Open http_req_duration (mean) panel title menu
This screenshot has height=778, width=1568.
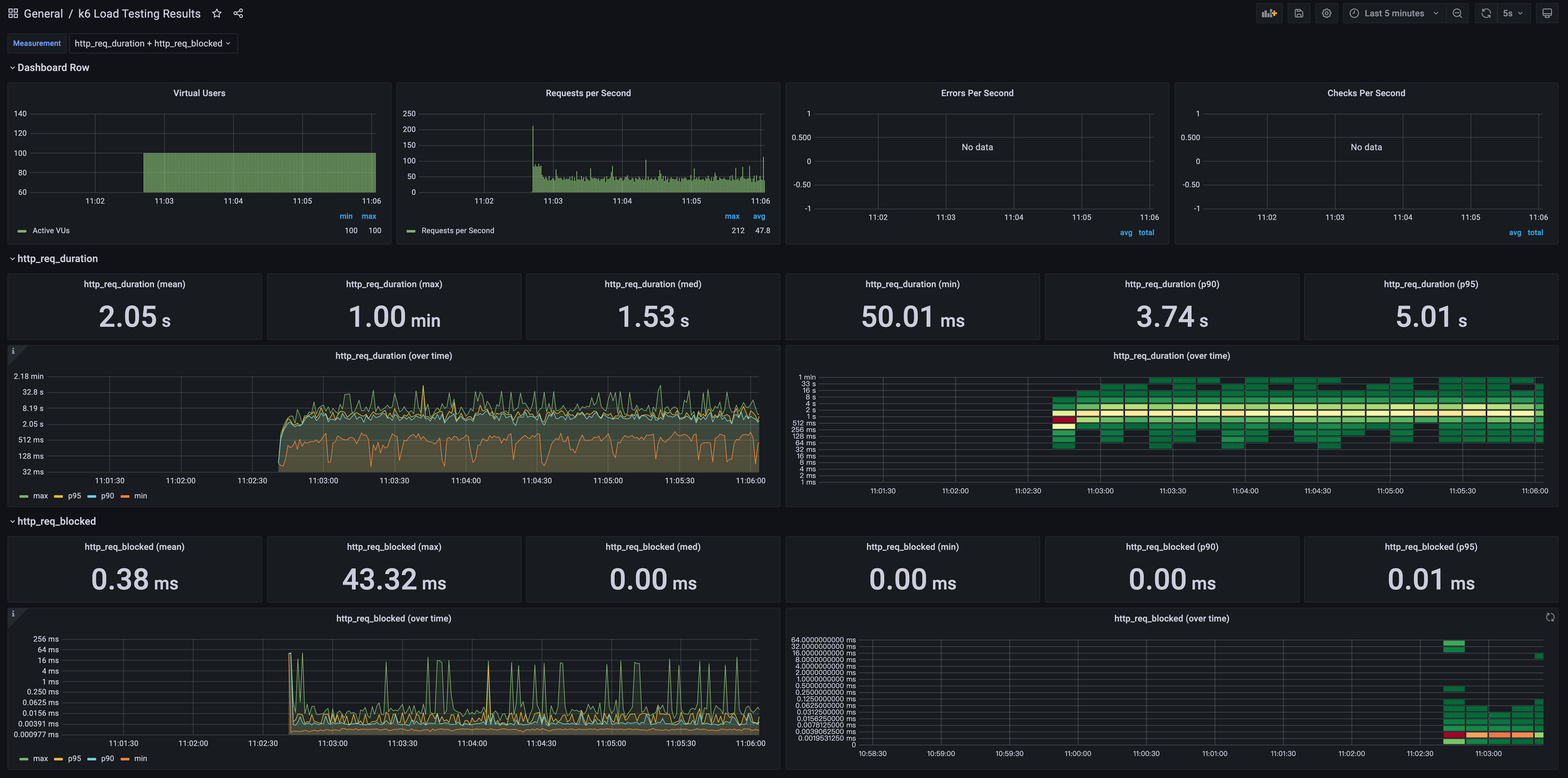click(x=134, y=284)
